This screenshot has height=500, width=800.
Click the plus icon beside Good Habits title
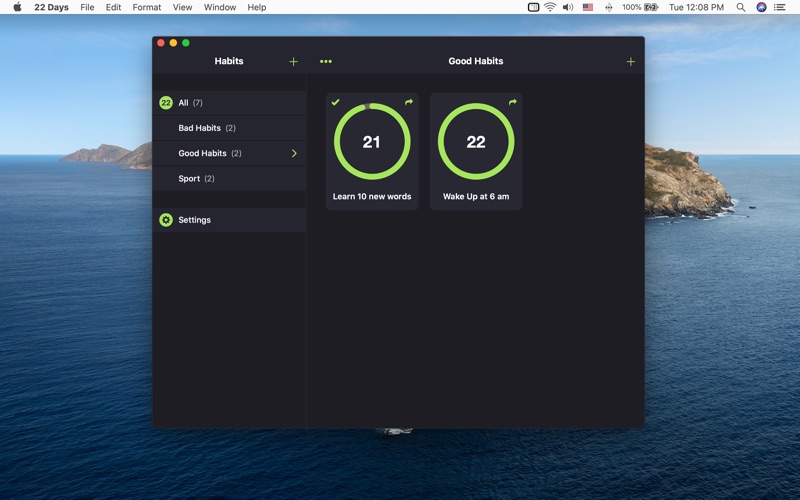(x=630, y=62)
